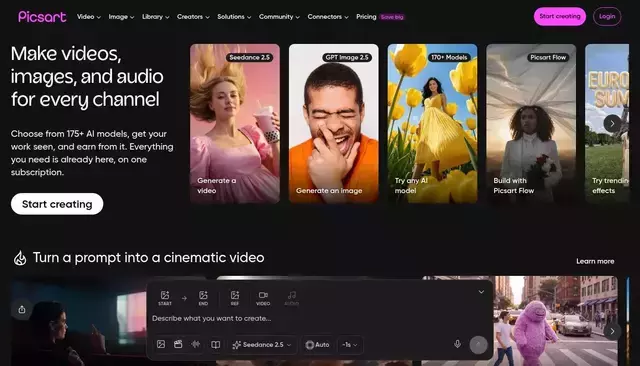640x366 pixels.
Task: Open the 170+ Models tulip card
Action: click(x=432, y=124)
